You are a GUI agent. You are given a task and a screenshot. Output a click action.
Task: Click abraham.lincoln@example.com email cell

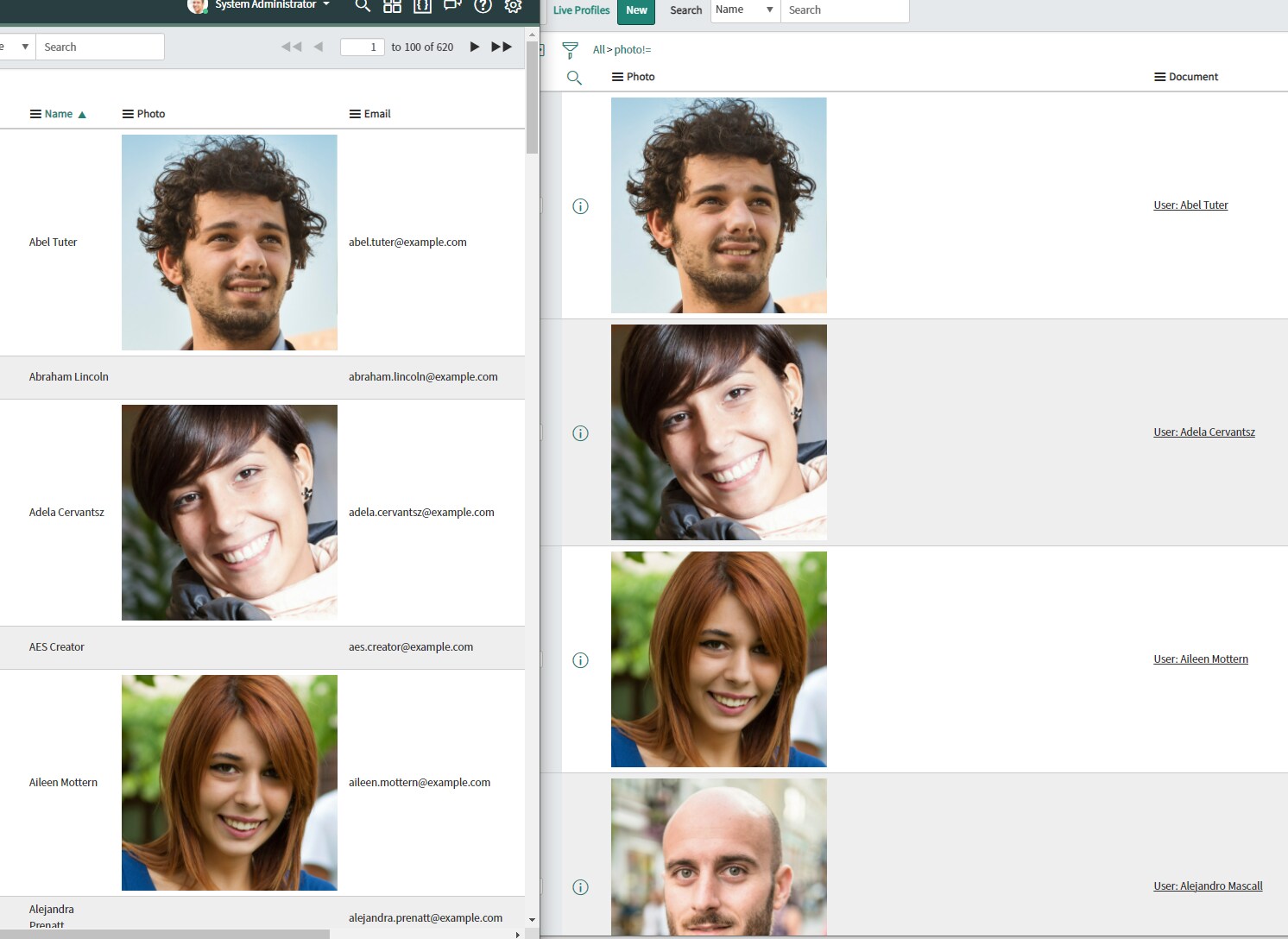coord(423,377)
